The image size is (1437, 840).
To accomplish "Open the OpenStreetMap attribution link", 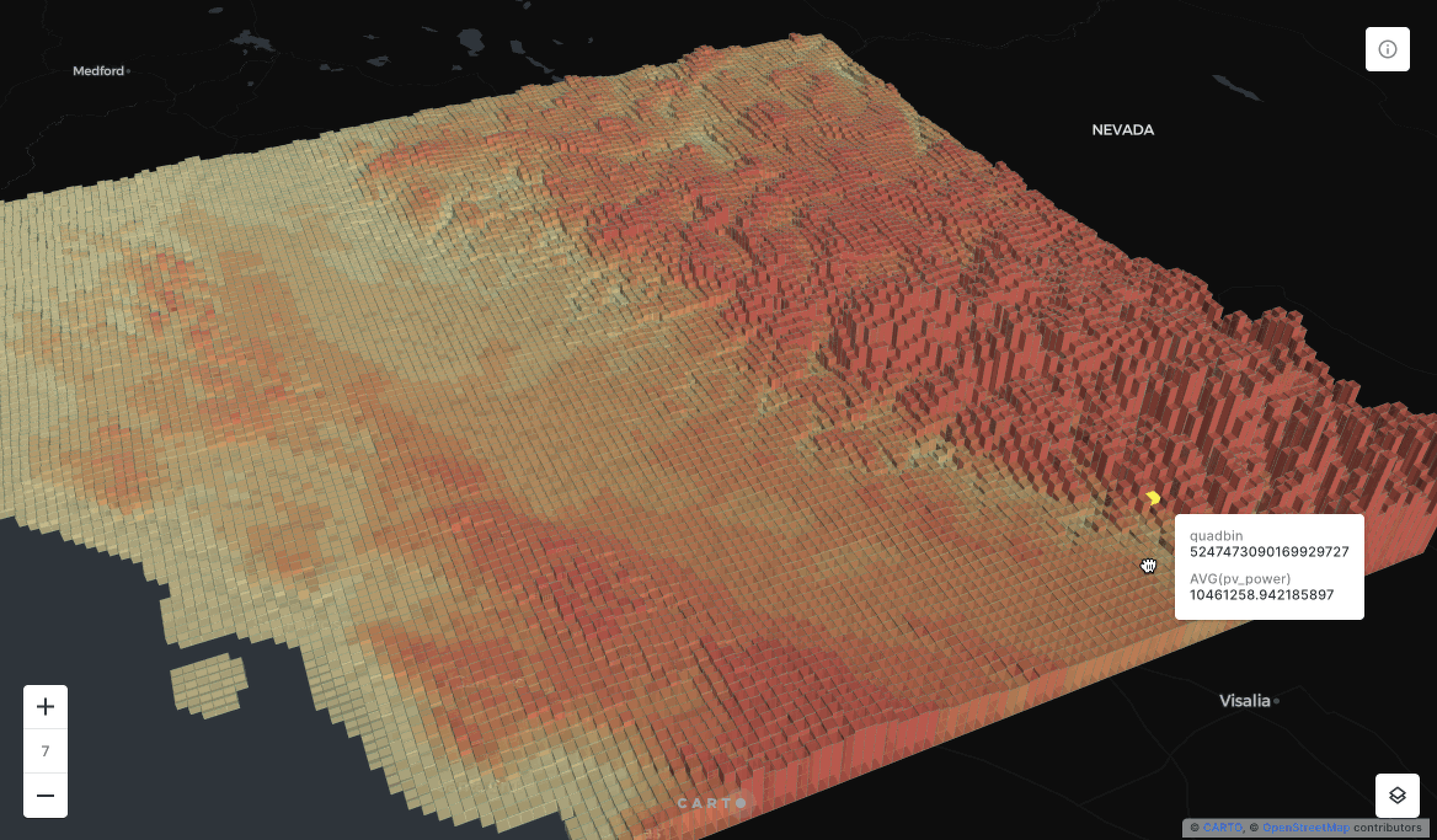I will pyautogui.click(x=1305, y=827).
